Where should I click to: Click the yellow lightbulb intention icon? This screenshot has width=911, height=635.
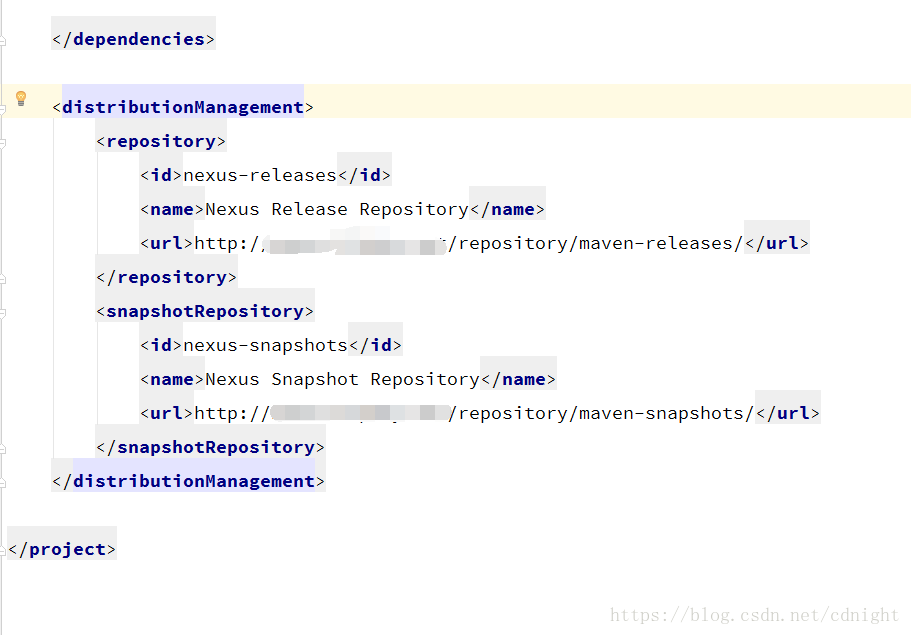click(x=21, y=98)
